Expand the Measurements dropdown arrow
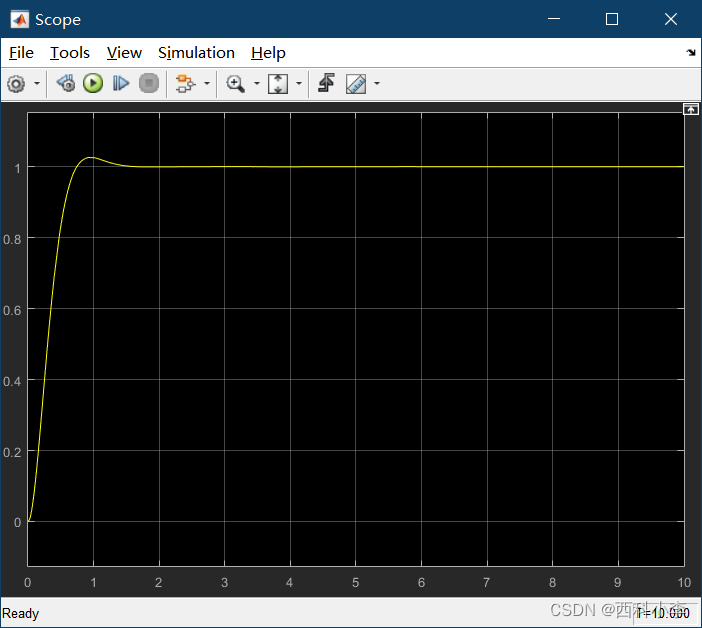The width and height of the screenshot is (702, 628). click(x=377, y=84)
